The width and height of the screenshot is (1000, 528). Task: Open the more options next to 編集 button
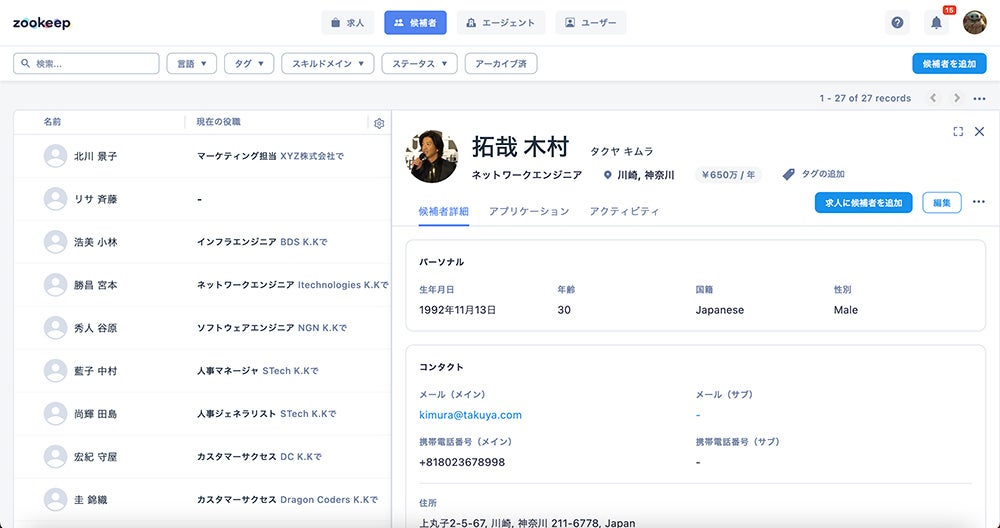(979, 202)
